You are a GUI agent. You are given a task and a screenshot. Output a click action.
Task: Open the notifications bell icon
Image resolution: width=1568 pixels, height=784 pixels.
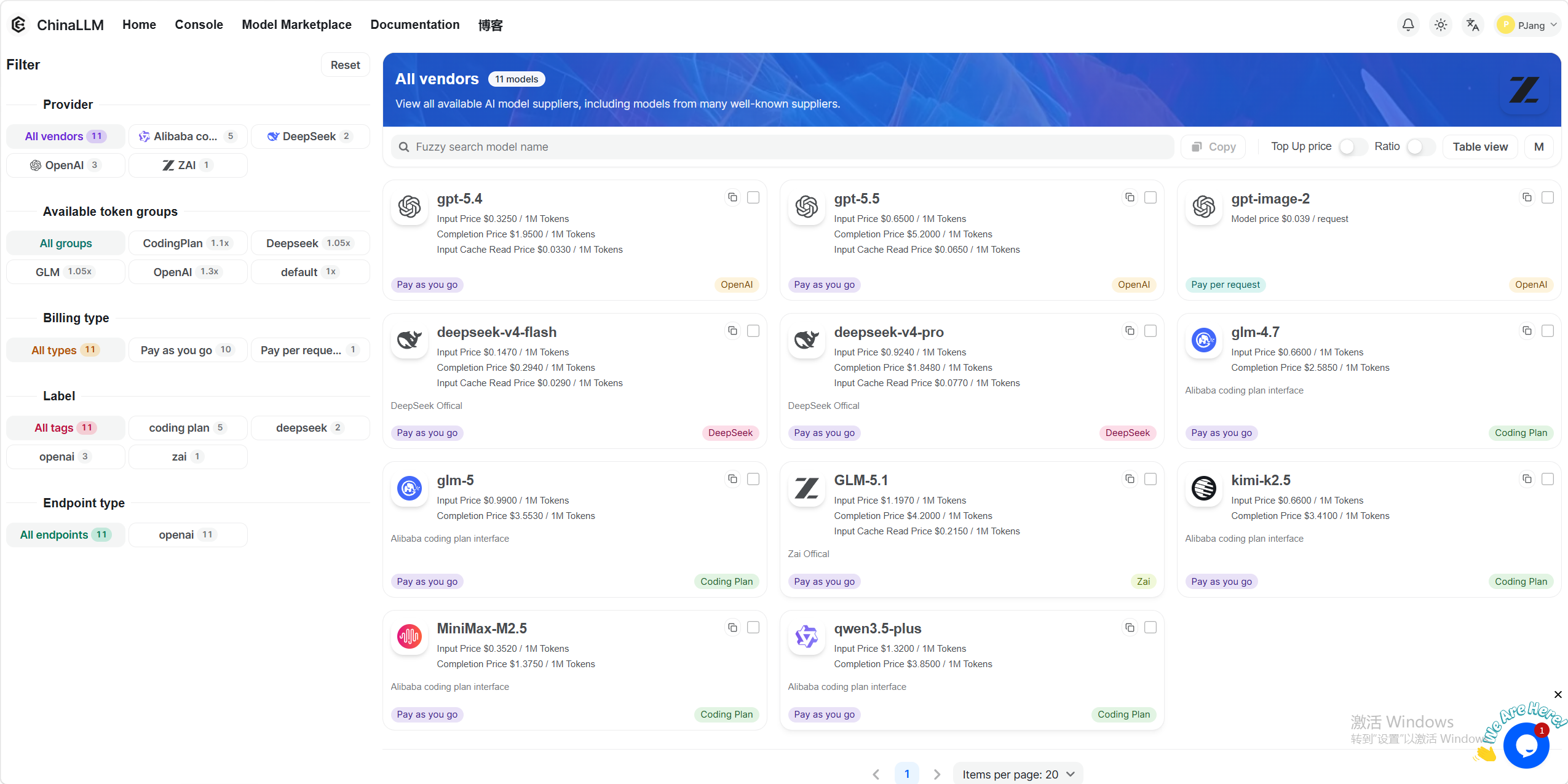tap(1408, 25)
